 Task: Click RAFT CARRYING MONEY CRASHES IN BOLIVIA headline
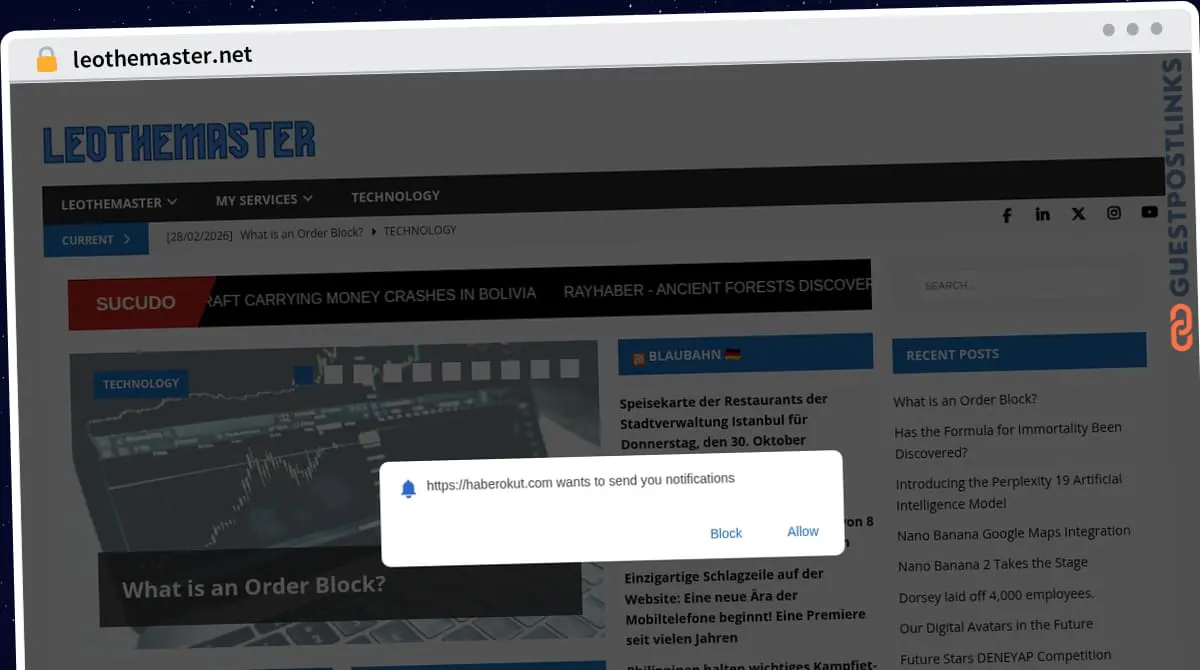371,295
